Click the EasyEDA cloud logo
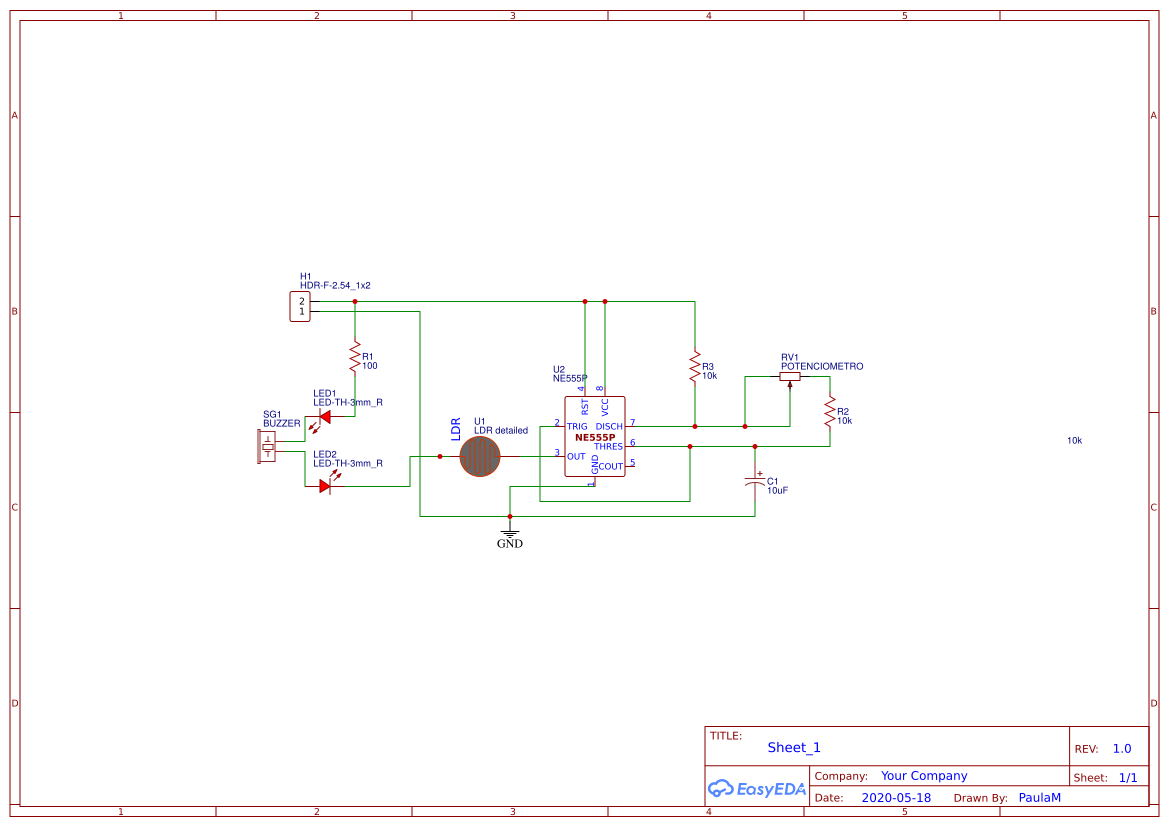Screen dimensions: 1169x827 coord(757,789)
